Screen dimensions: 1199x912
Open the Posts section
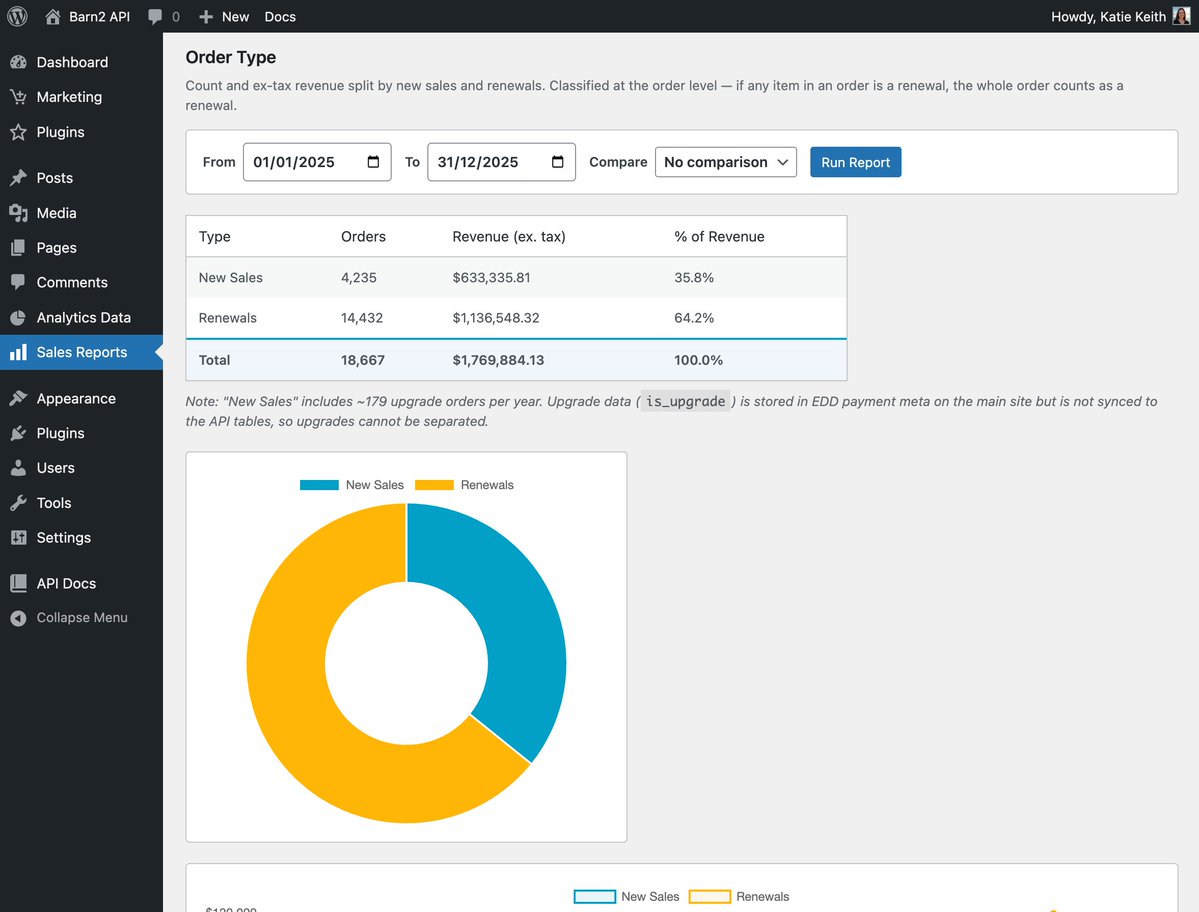pos(81,177)
